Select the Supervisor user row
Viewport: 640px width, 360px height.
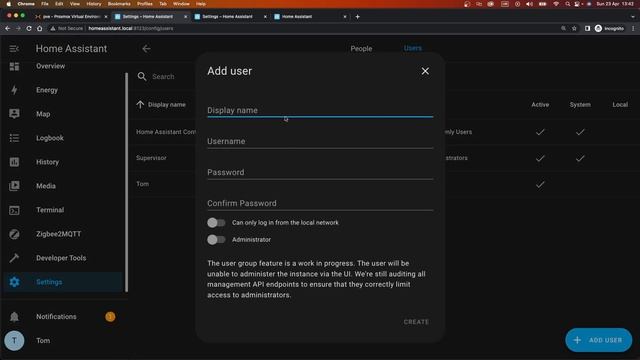coord(151,158)
